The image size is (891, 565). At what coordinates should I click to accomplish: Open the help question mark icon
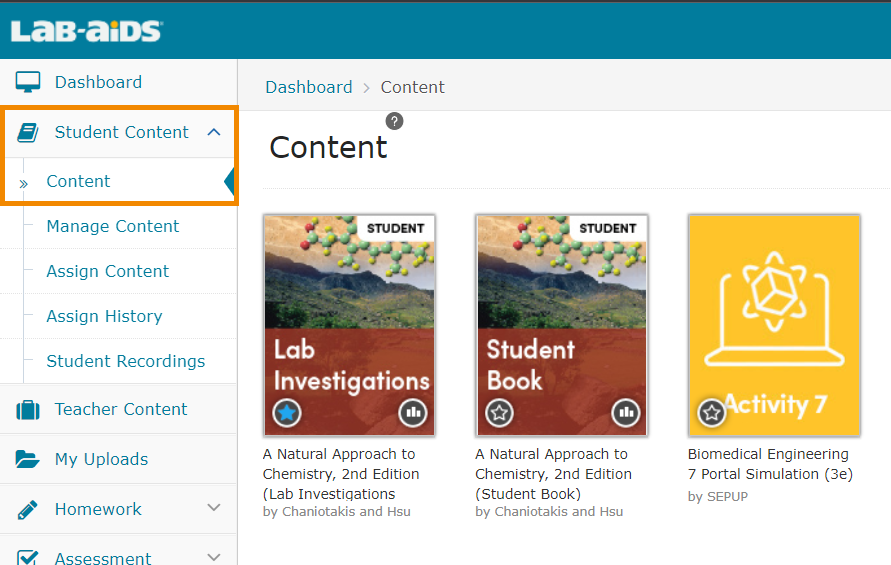pyautogui.click(x=395, y=121)
